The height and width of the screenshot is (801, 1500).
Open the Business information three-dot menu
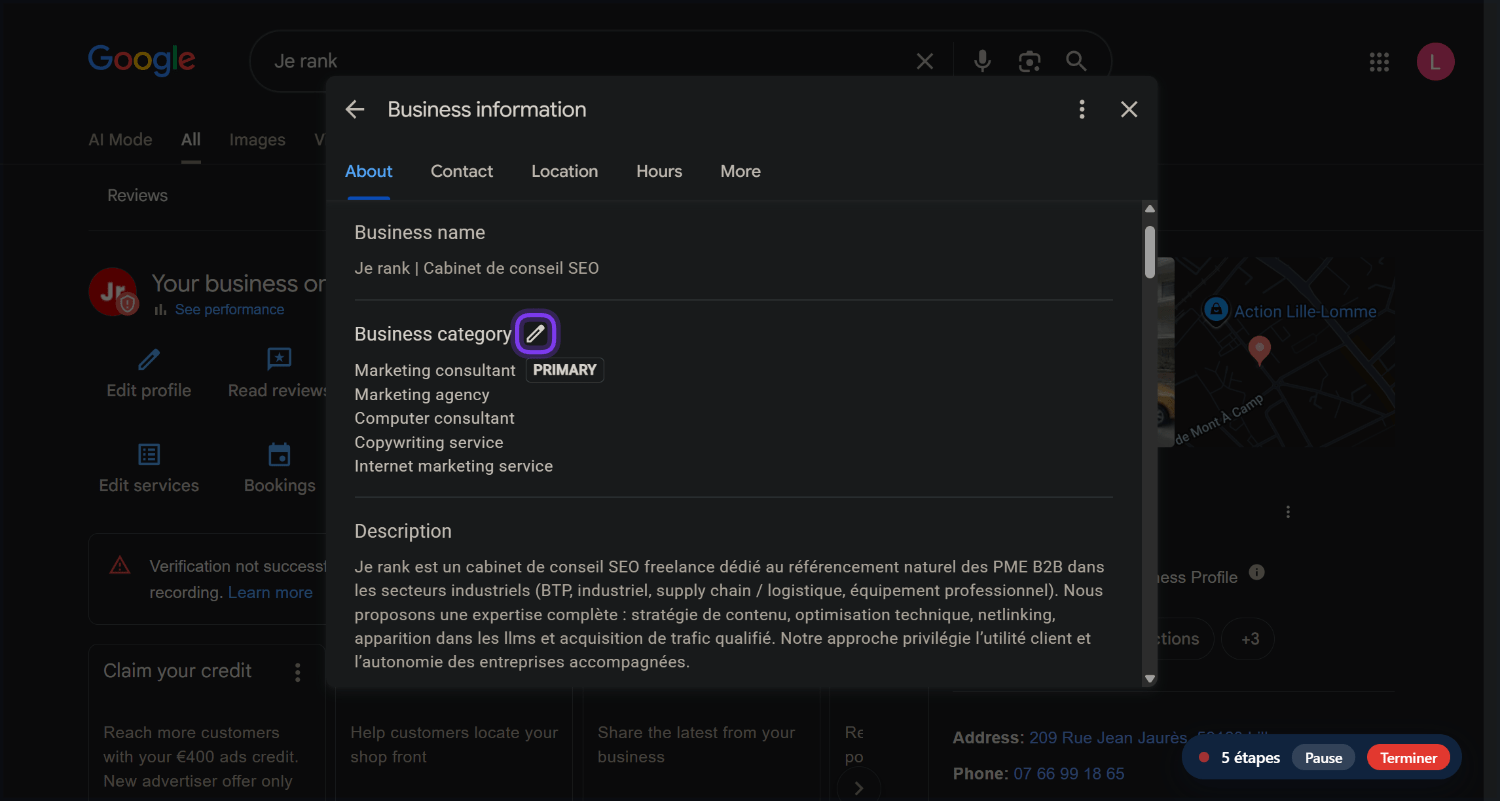click(1082, 110)
